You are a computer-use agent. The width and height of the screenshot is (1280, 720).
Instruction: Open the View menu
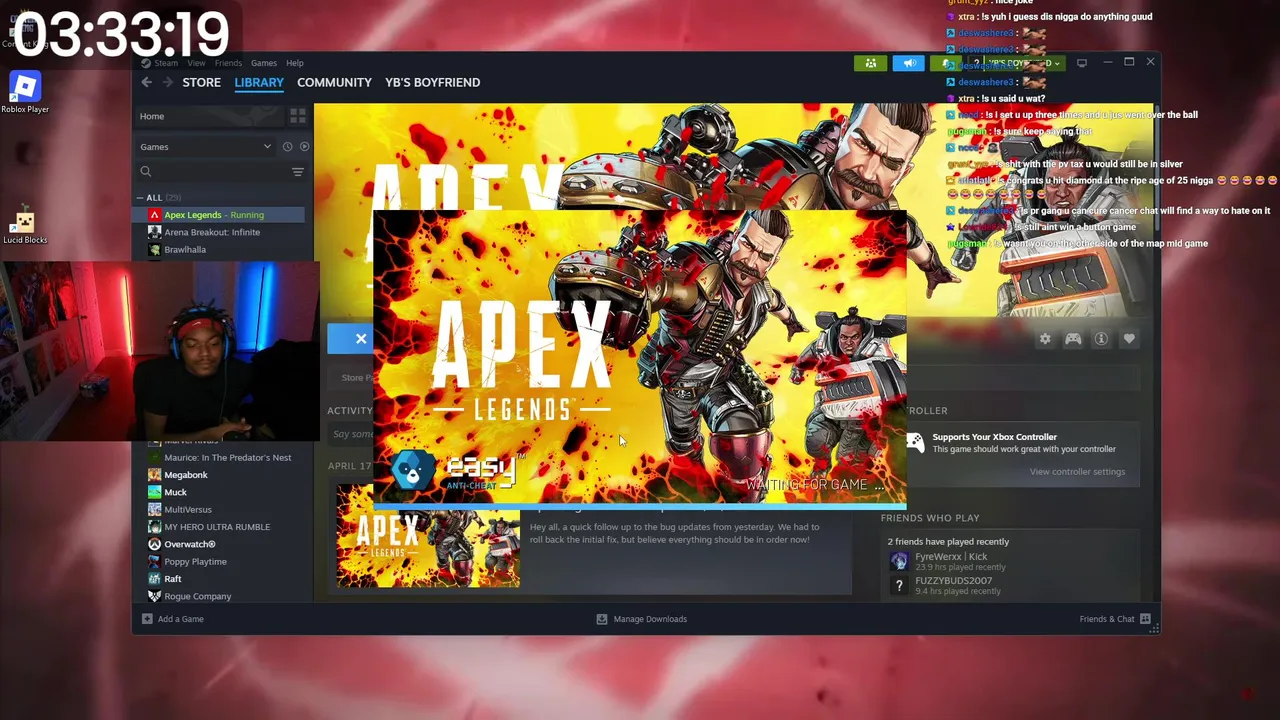[x=196, y=63]
